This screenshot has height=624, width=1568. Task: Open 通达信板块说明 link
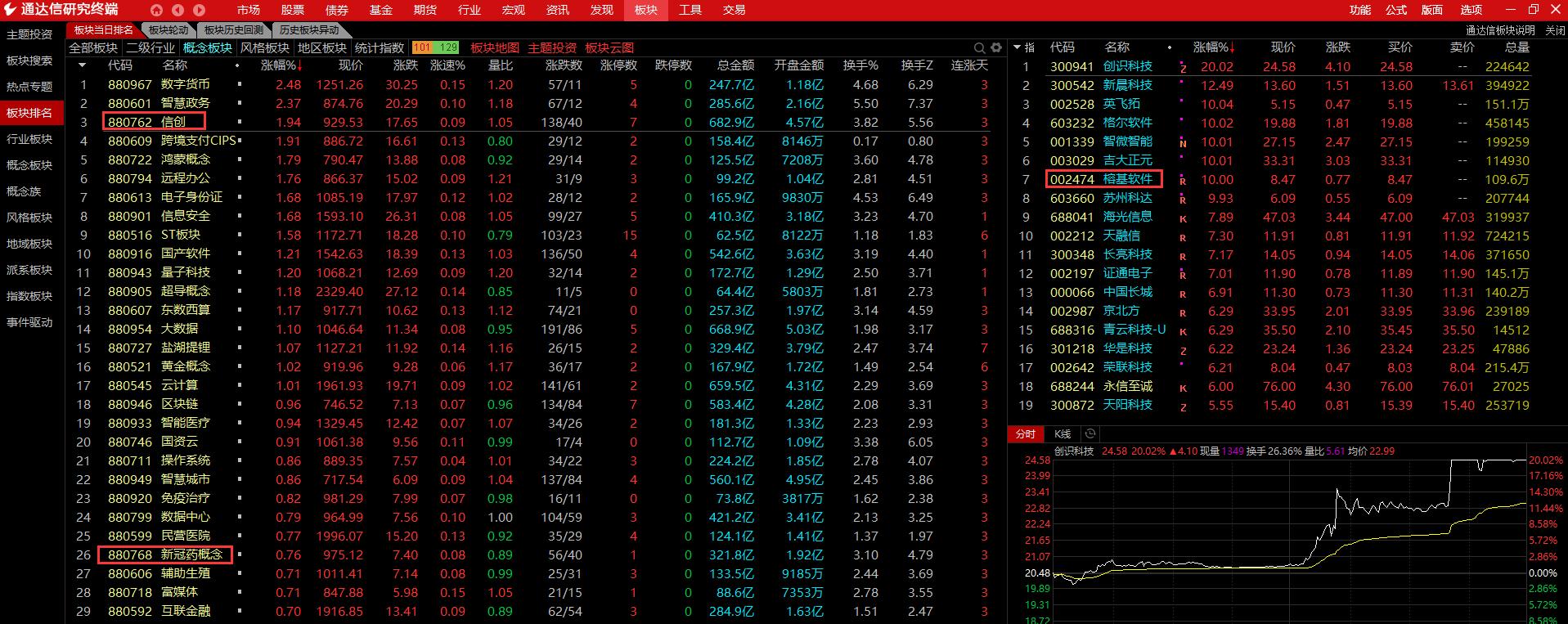point(1500,30)
